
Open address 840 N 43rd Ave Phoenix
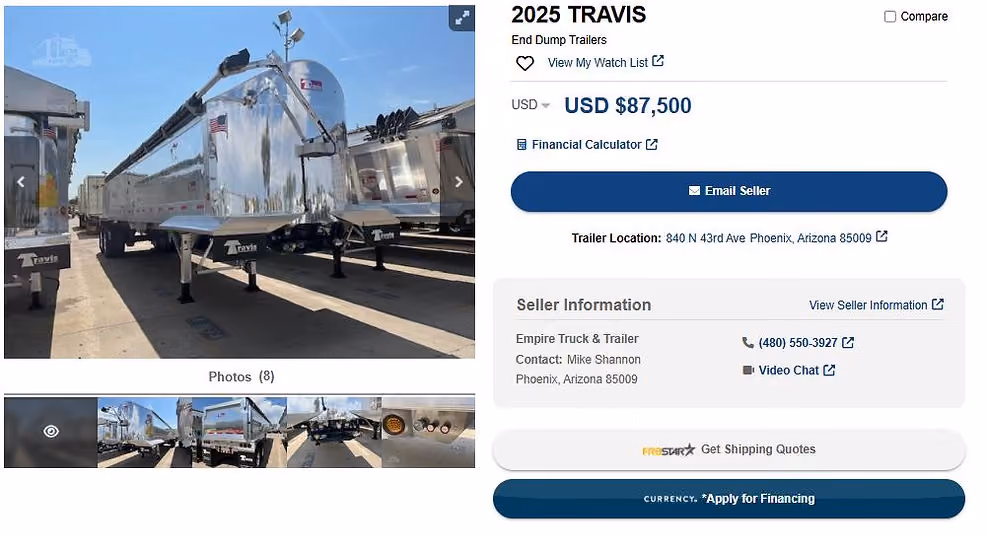tap(769, 238)
